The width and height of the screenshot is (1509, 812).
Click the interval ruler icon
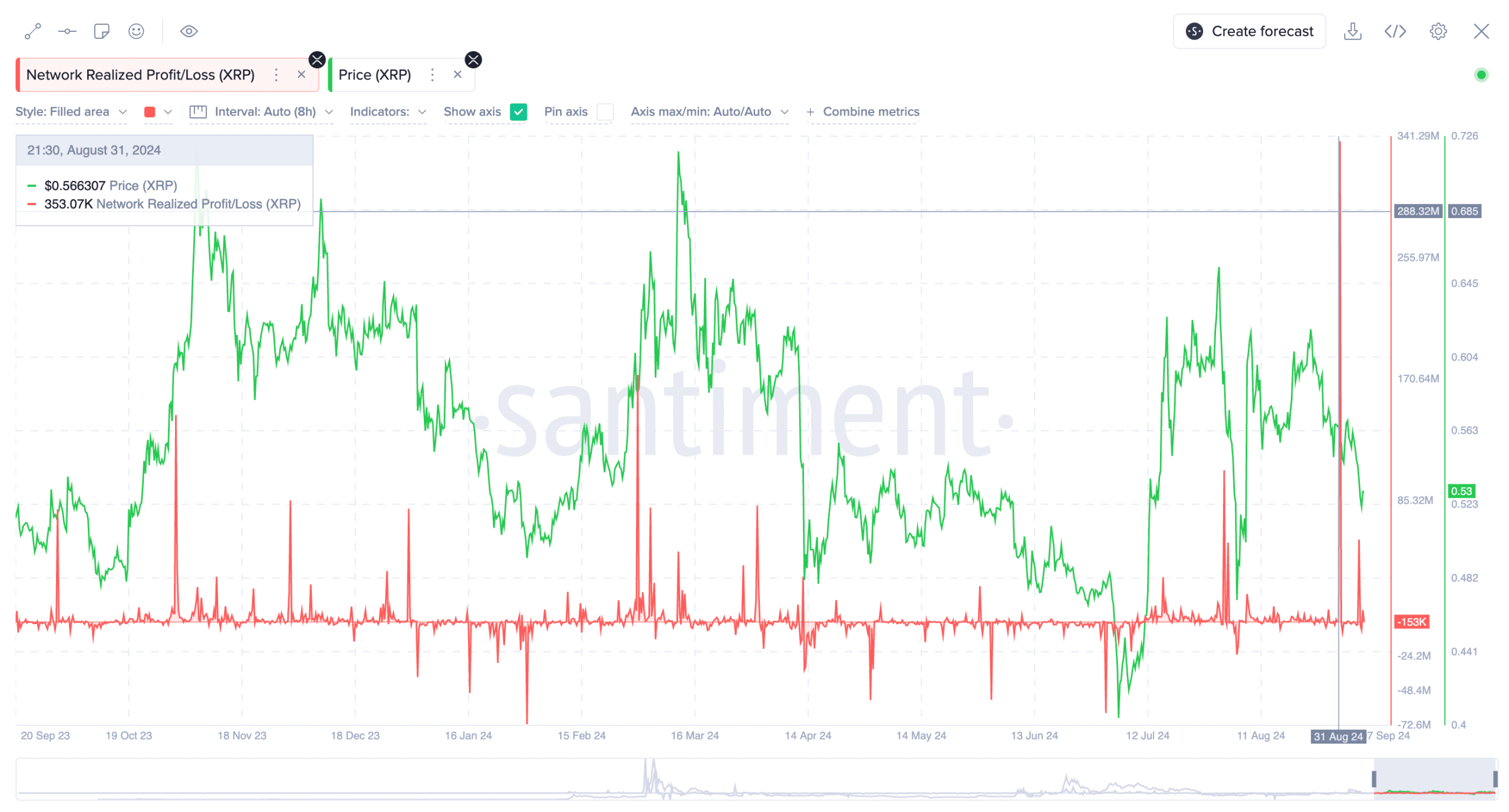coord(198,111)
